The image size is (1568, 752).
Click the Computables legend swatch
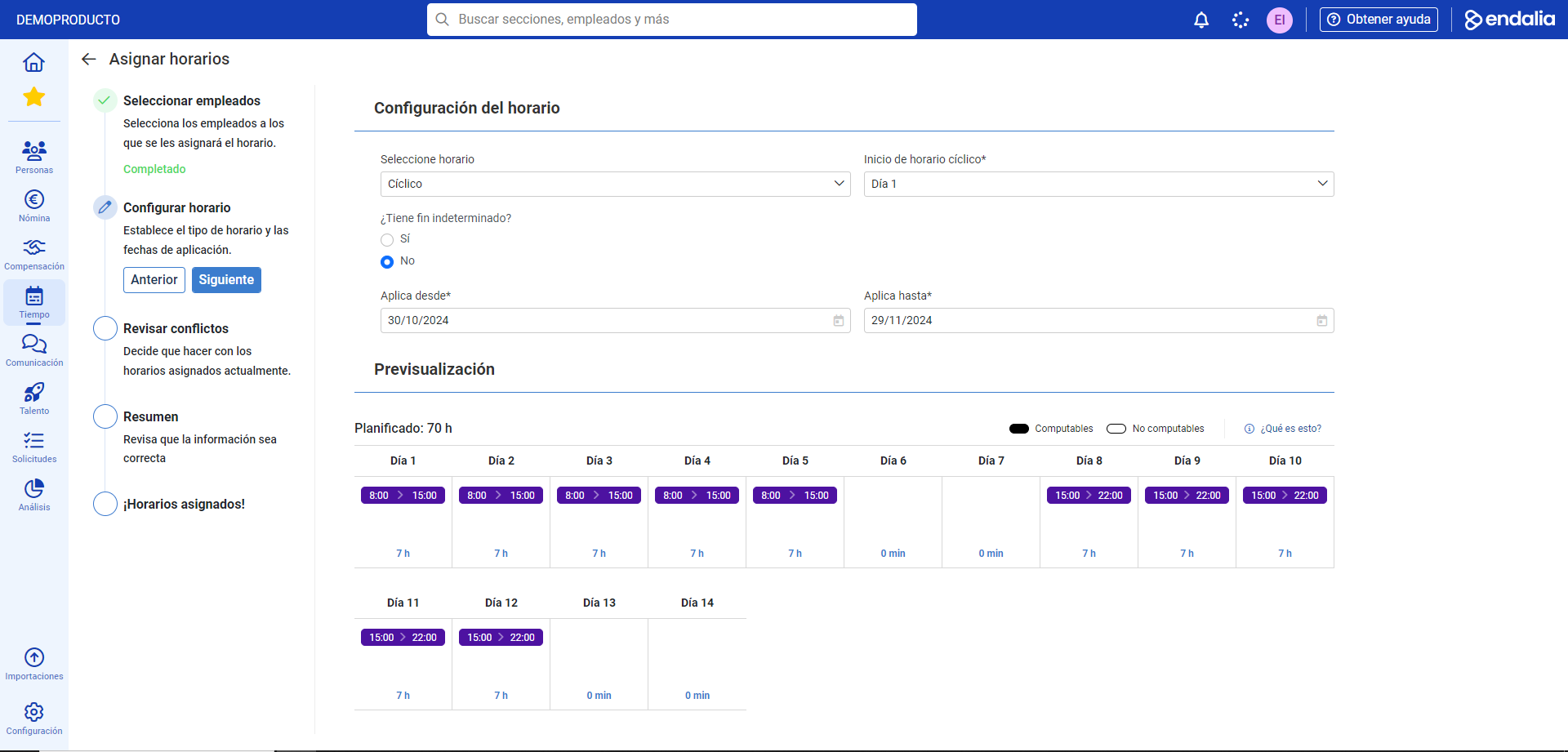(x=1019, y=429)
